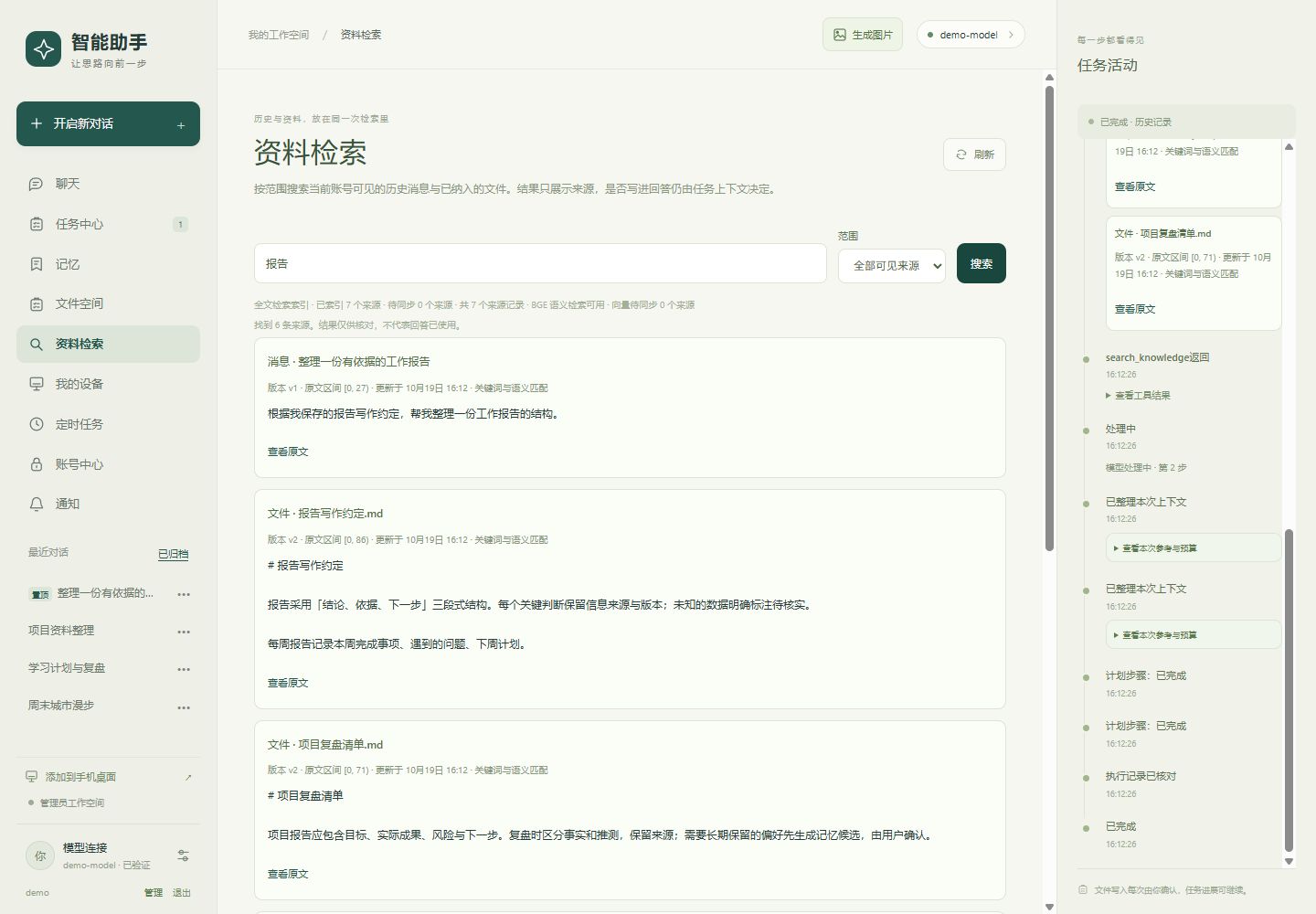Viewport: 1316px width, 914px height.
Task: Click the search_knowledge返回 activity entry
Action: point(1157,357)
